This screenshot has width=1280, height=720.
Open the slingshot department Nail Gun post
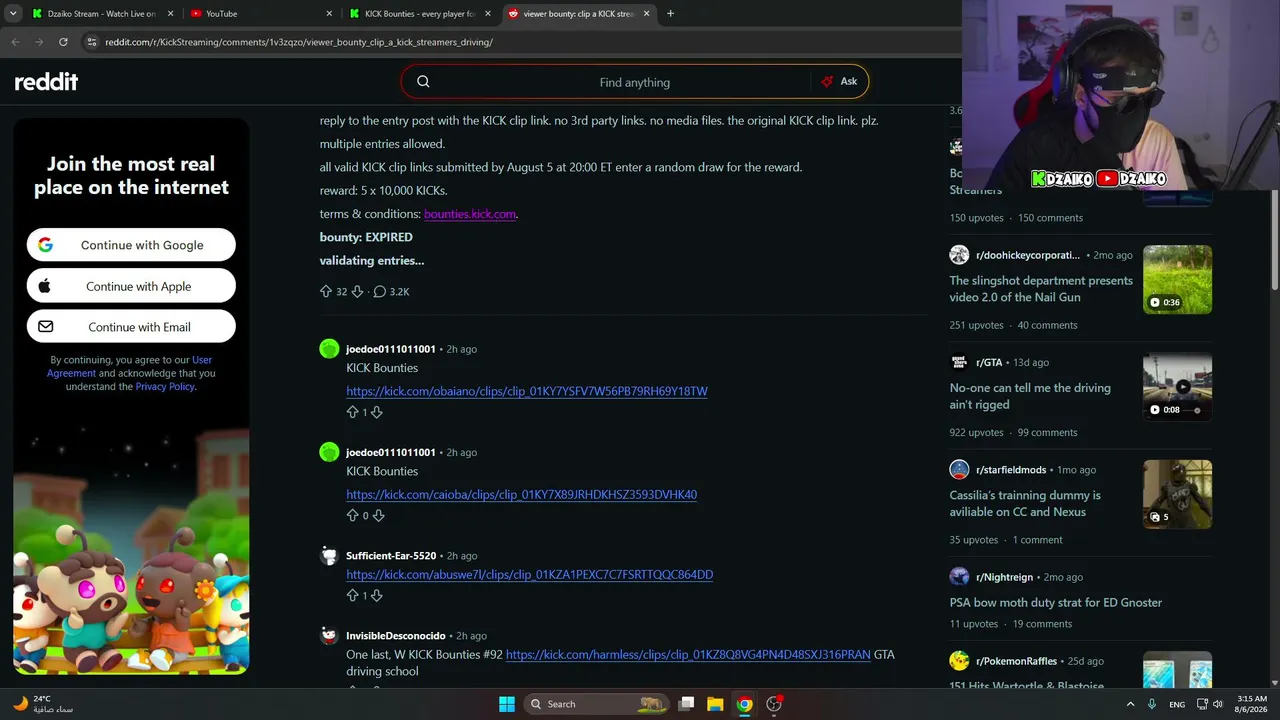(1041, 289)
